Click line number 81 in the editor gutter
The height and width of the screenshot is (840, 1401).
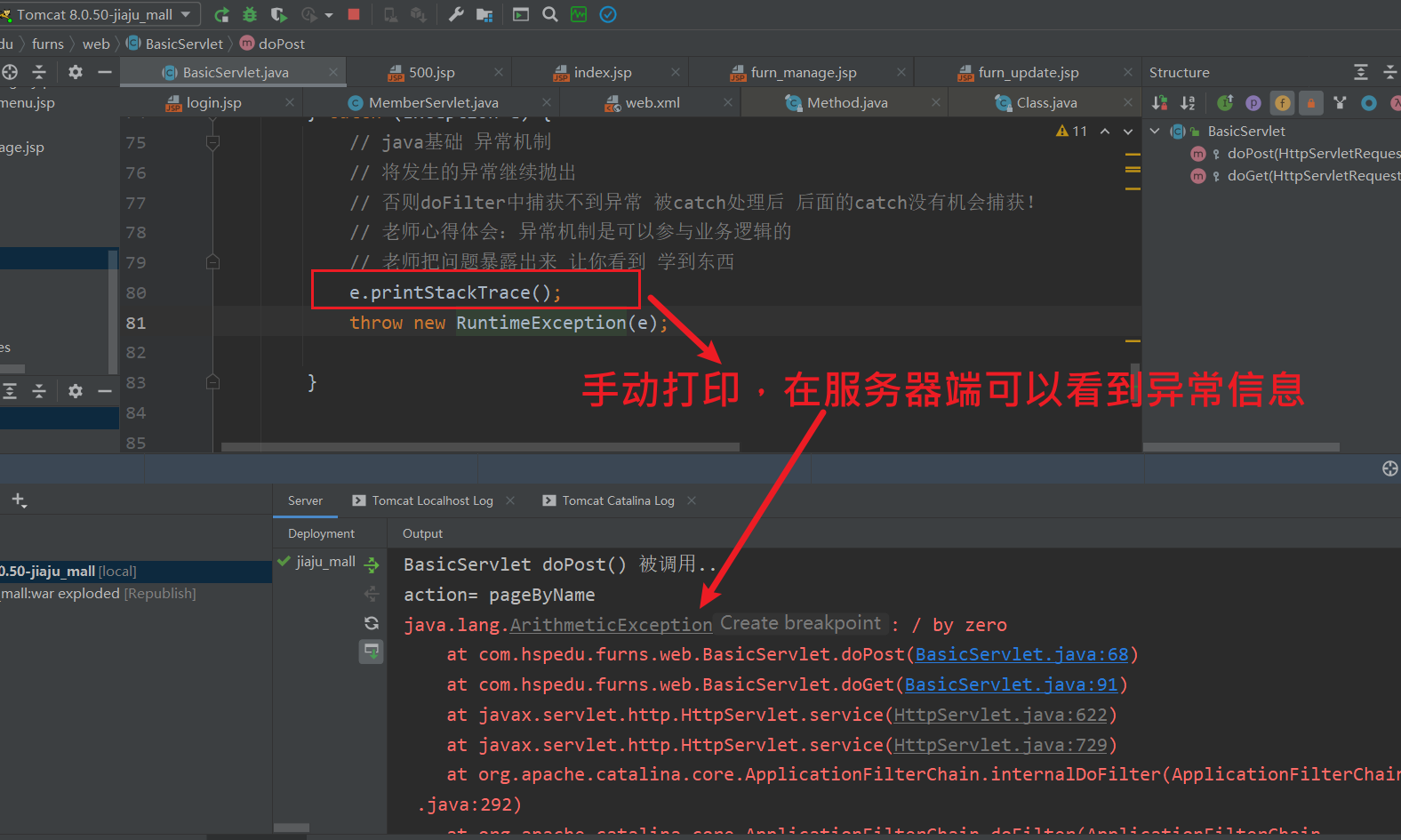(135, 323)
